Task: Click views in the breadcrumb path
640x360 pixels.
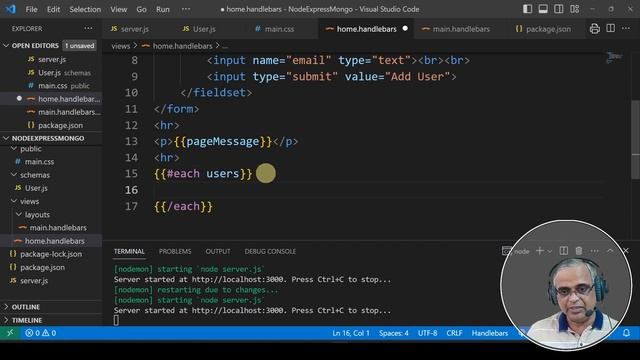Action: pos(120,46)
